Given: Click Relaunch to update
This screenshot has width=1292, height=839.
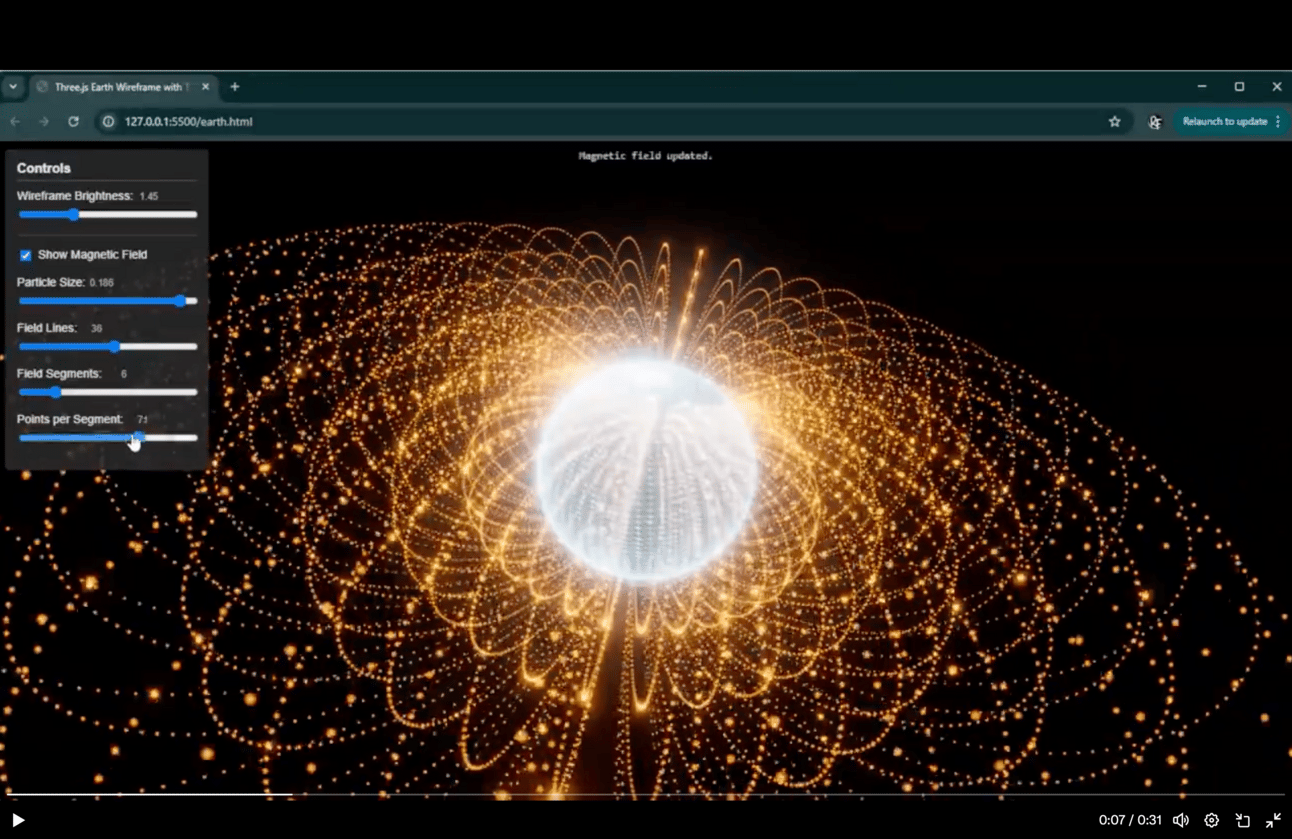Looking at the screenshot, I should pyautogui.click(x=1224, y=121).
